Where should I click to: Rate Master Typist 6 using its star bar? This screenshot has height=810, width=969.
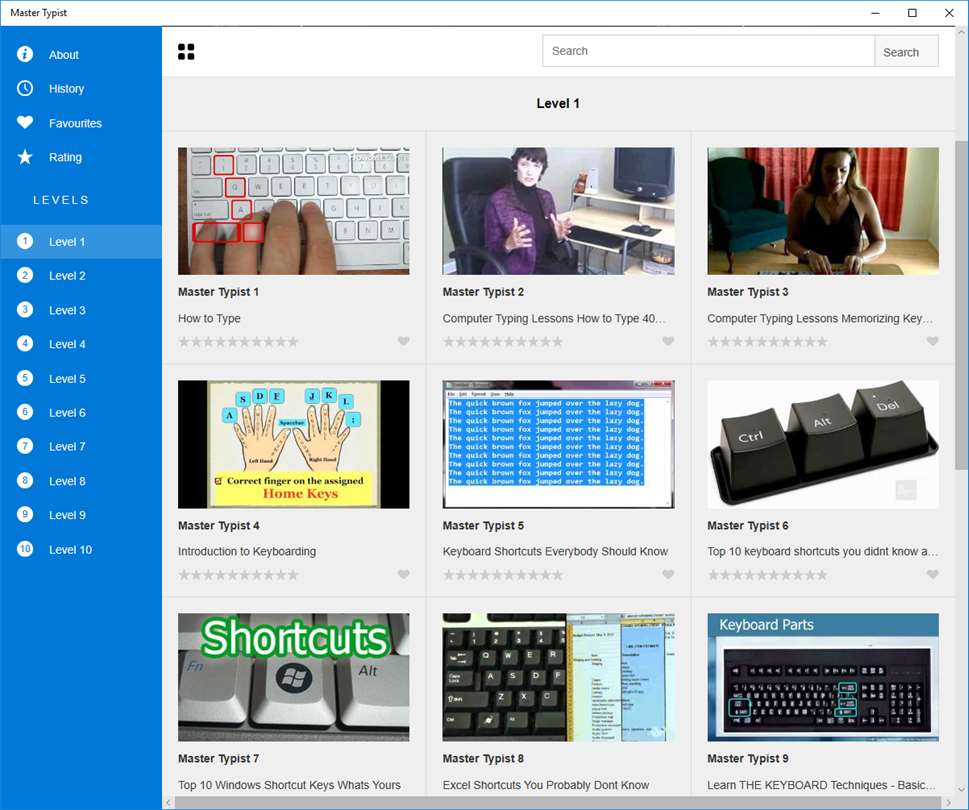(x=768, y=575)
